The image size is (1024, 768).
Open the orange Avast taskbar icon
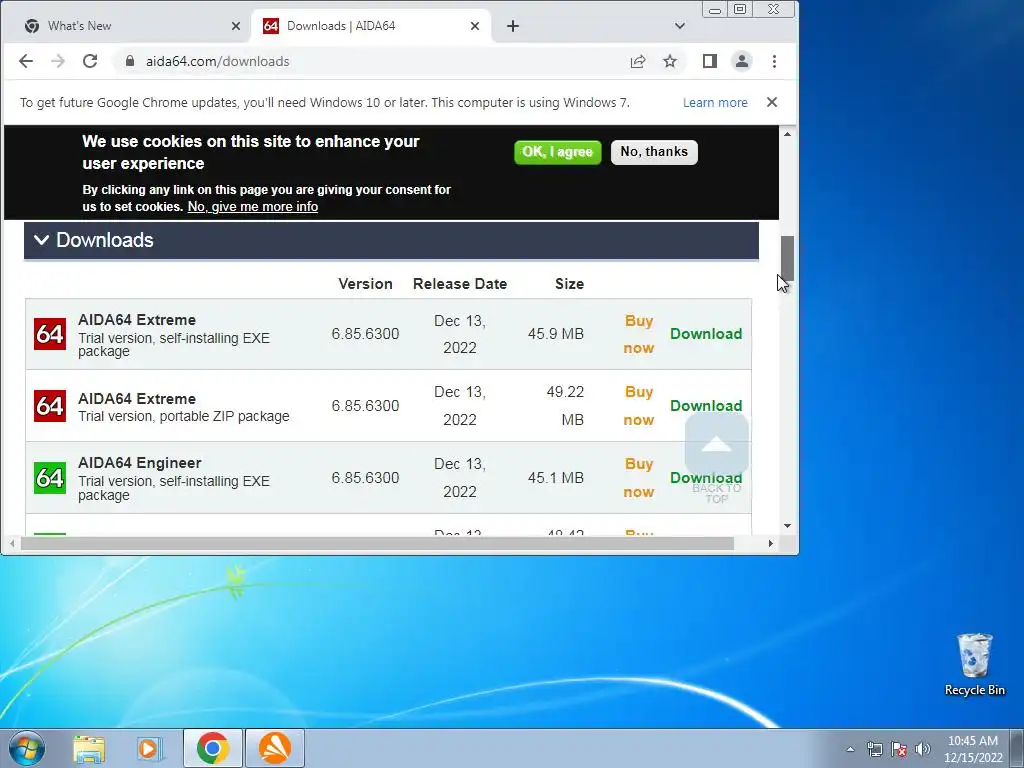coord(275,748)
